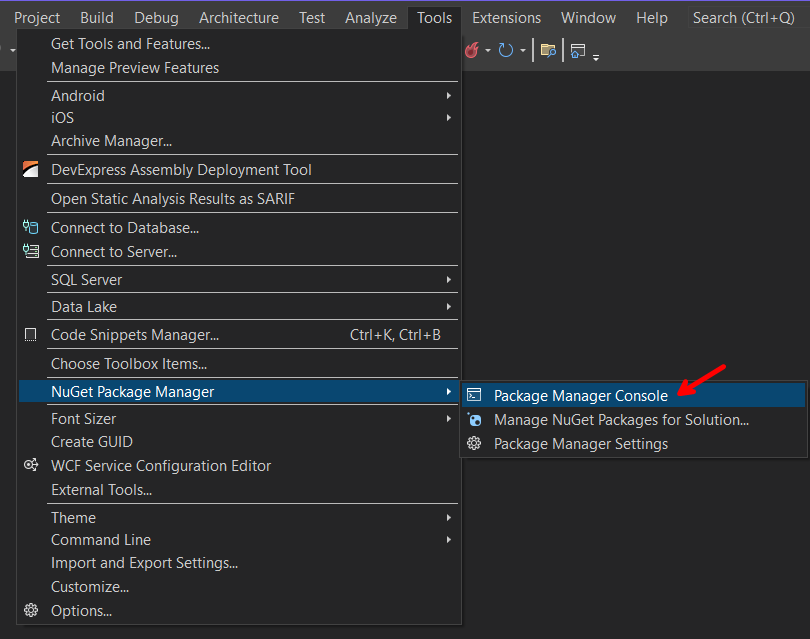Click the DevExpress Assembly Deployment Tool label
The image size is (810, 639).
181,170
